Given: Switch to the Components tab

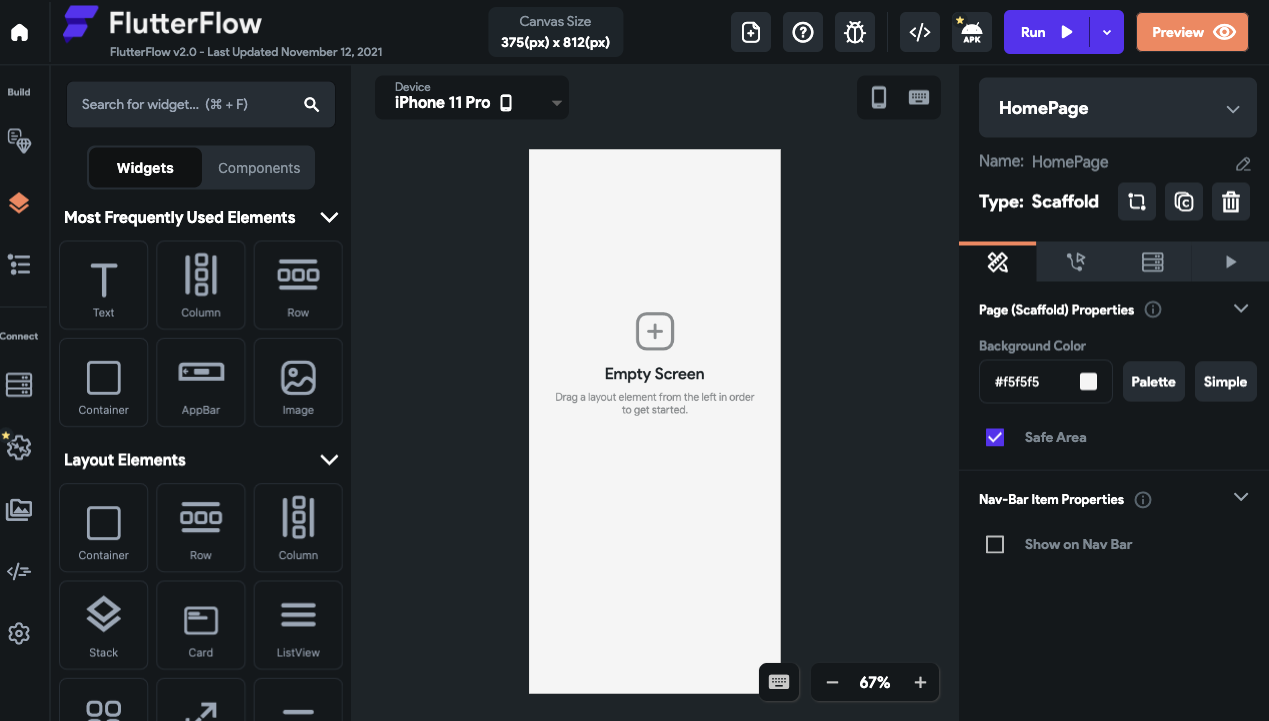Looking at the screenshot, I should coord(259,168).
